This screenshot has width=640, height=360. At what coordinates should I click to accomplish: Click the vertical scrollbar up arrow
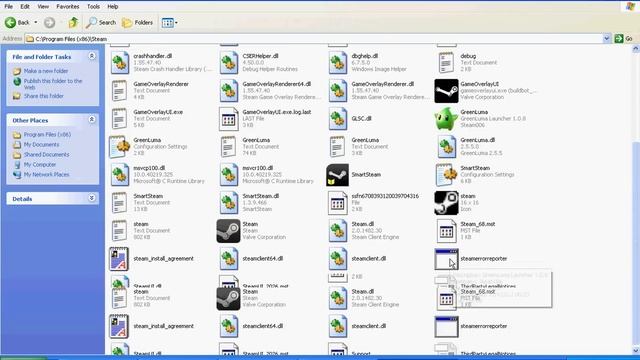(x=636, y=49)
